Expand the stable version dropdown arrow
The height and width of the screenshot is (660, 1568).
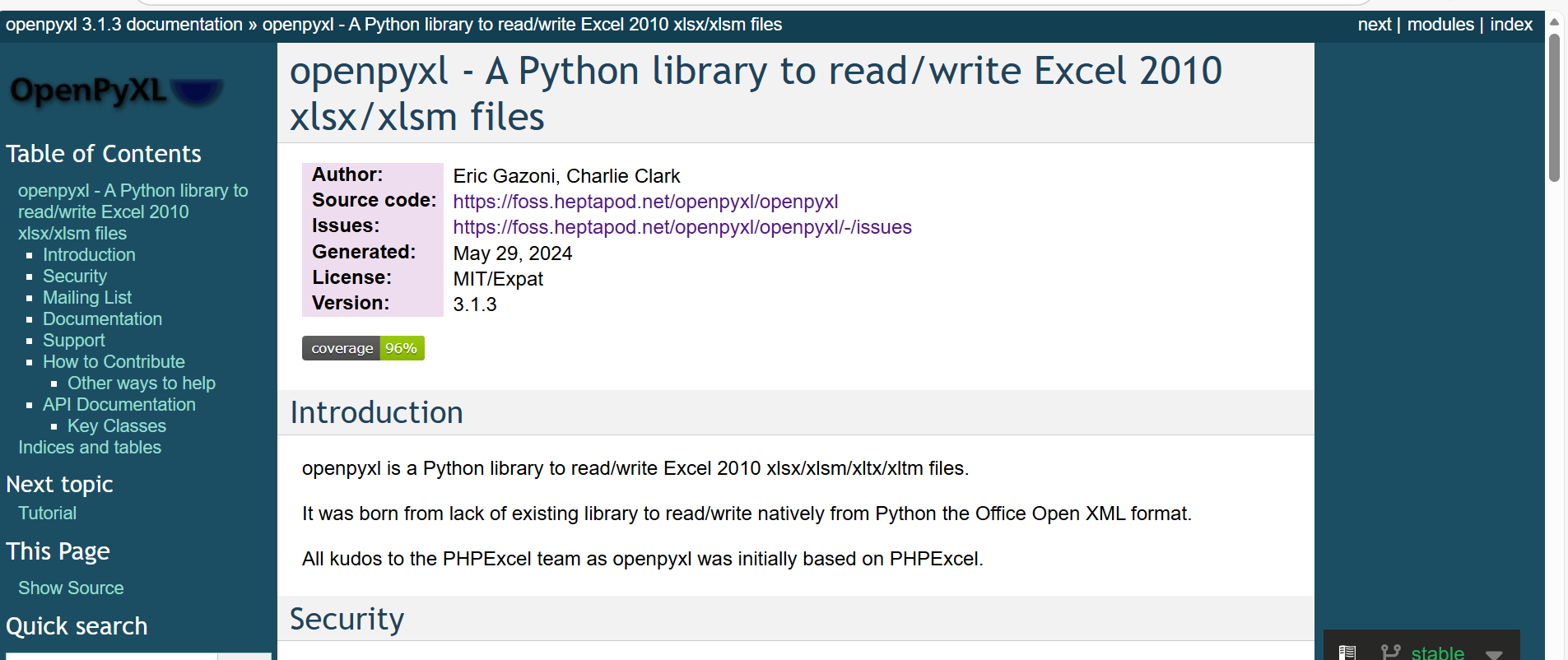[1494, 653]
